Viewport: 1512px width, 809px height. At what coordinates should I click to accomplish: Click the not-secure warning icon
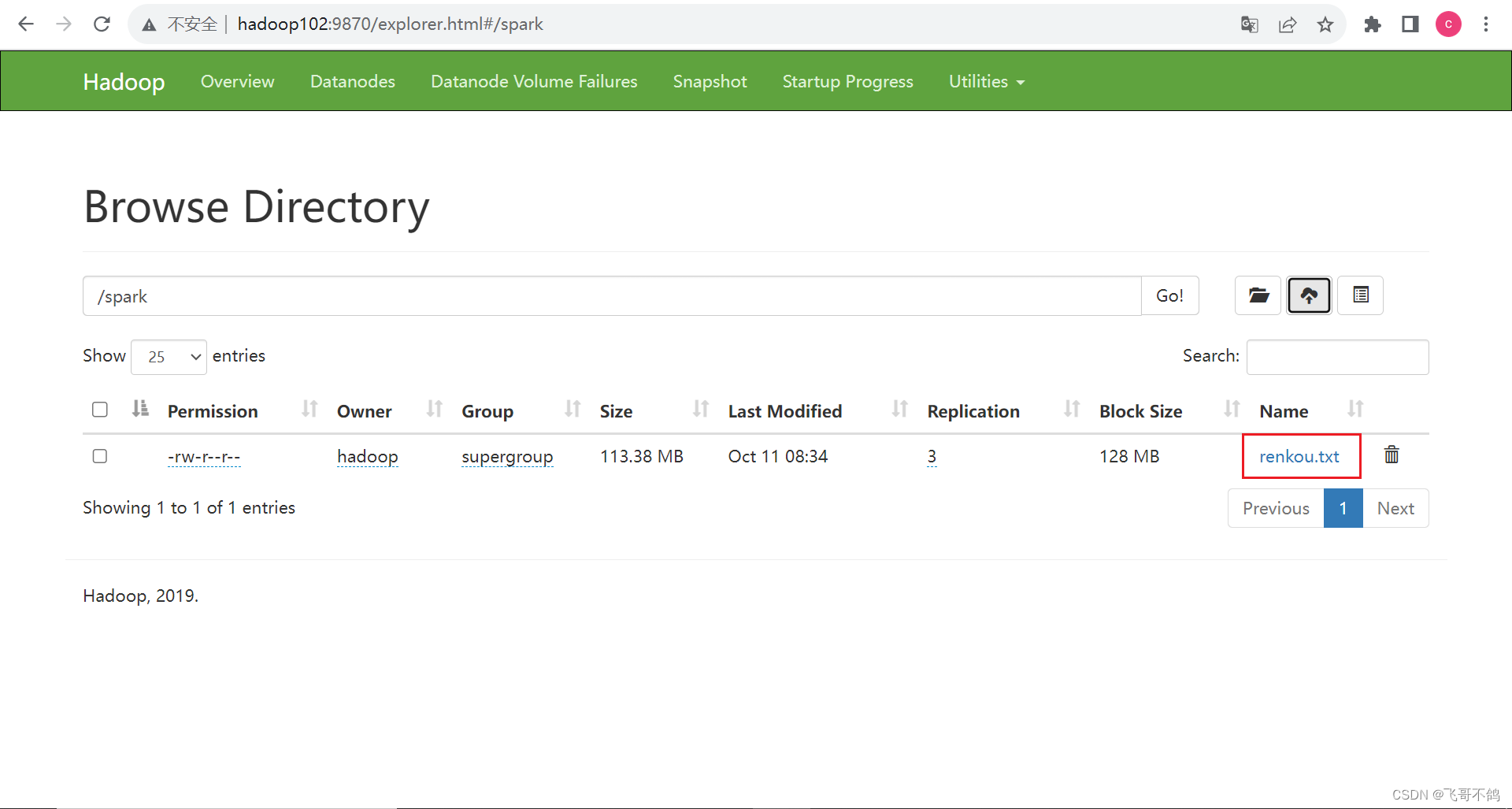(149, 25)
